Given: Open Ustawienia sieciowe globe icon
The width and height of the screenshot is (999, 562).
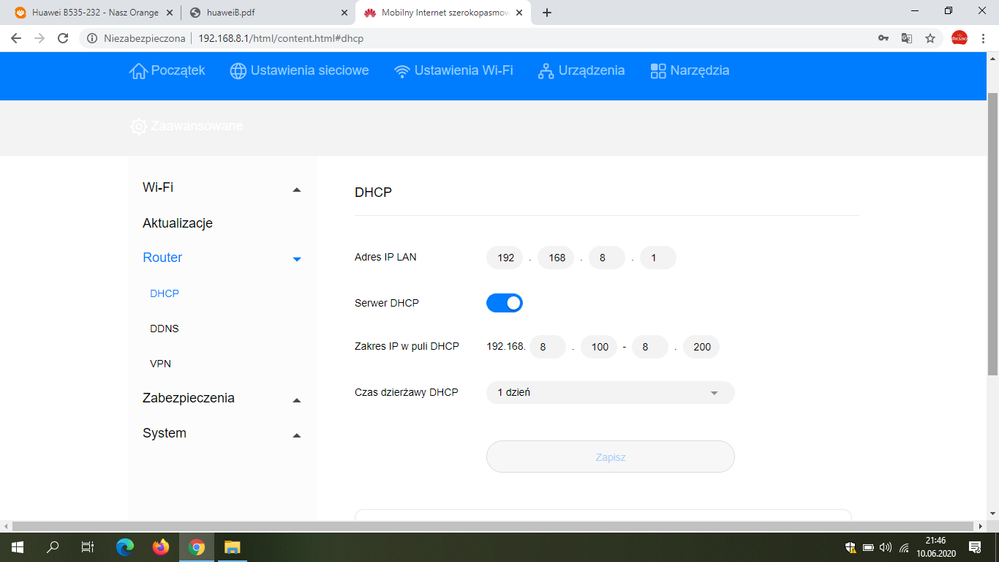Looking at the screenshot, I should [x=238, y=71].
